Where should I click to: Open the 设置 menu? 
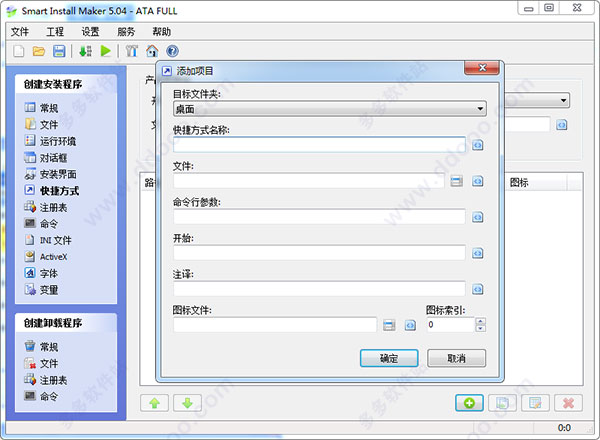point(91,31)
